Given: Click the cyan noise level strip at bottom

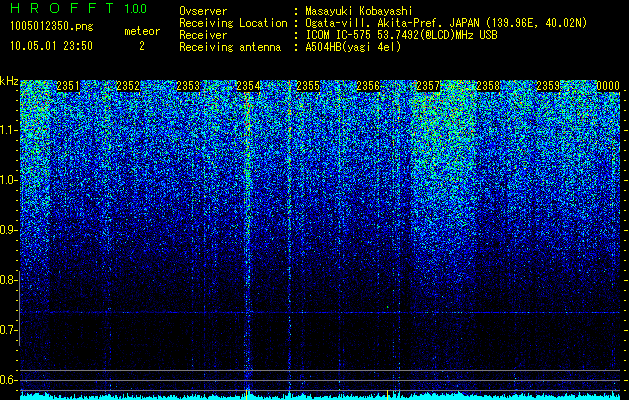Looking at the screenshot, I should [x=320, y=396].
